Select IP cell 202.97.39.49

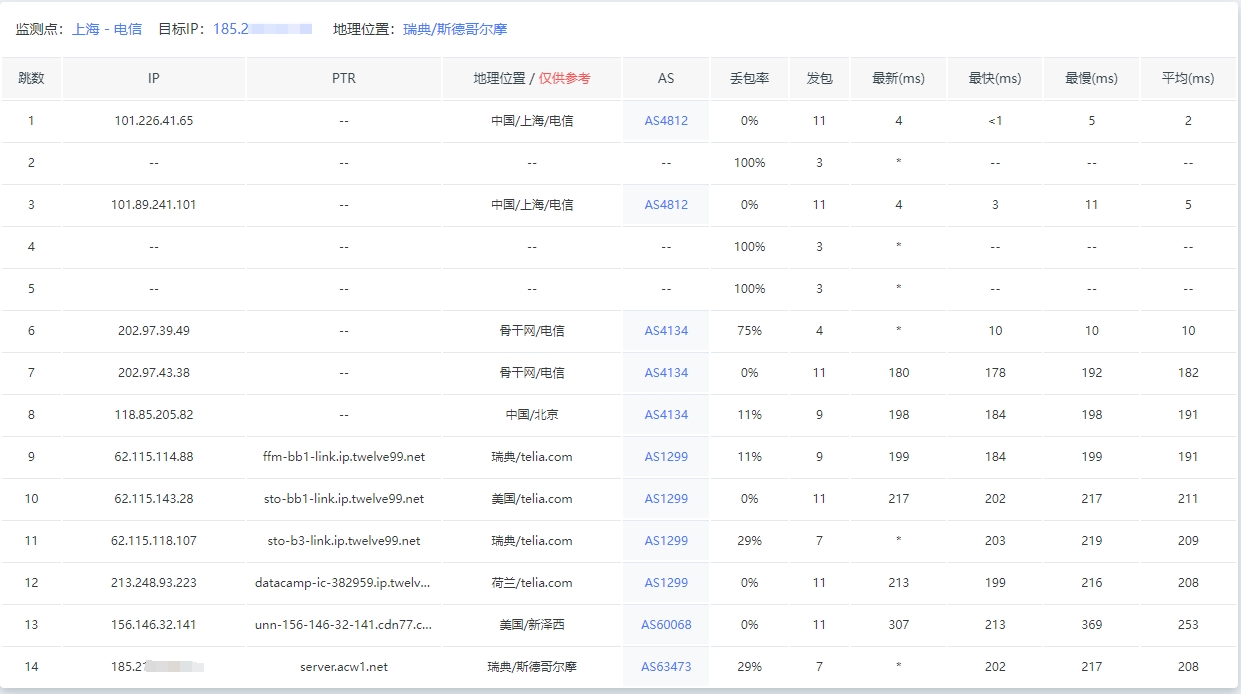click(154, 331)
